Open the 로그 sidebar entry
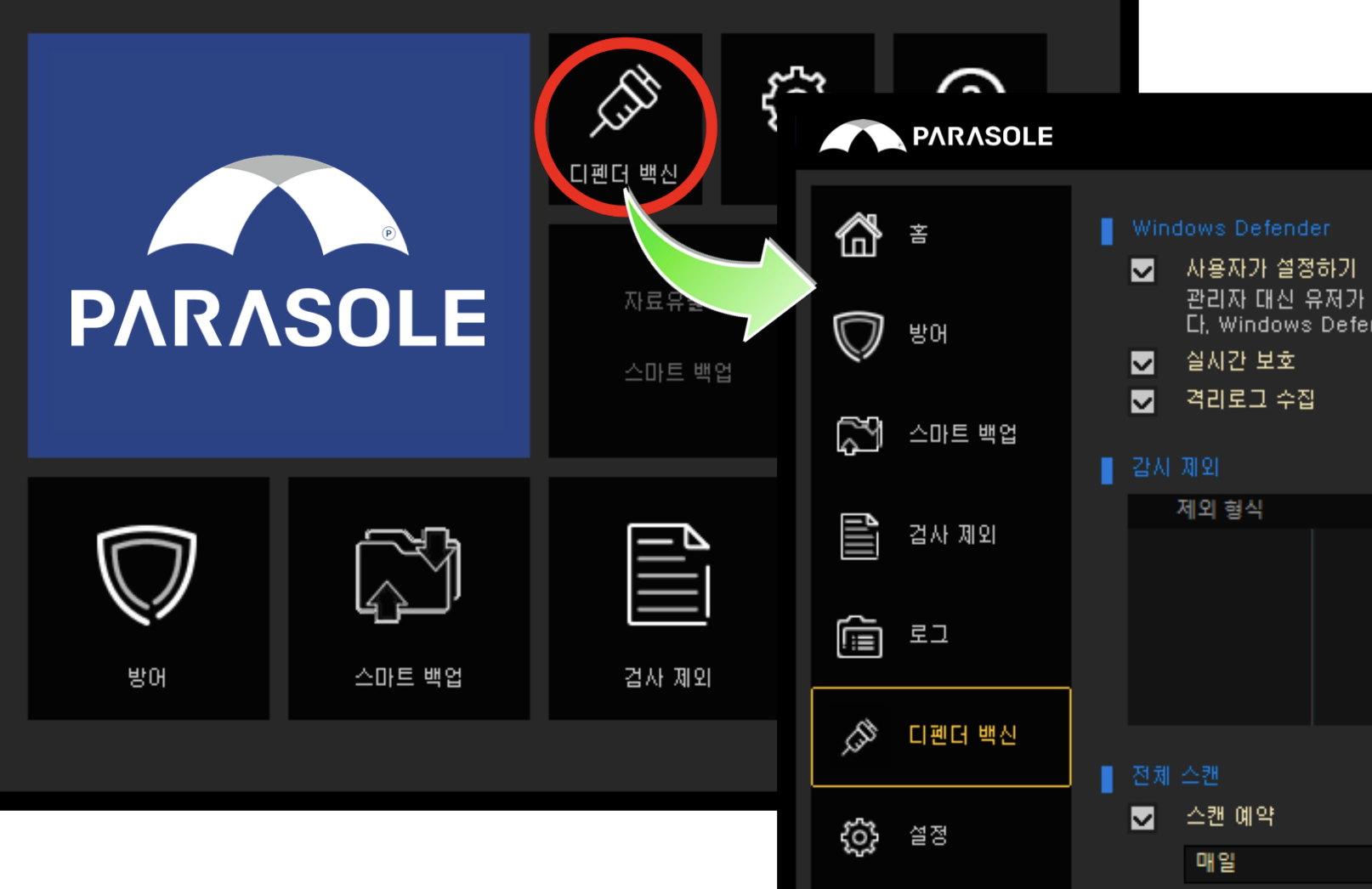 [941, 635]
